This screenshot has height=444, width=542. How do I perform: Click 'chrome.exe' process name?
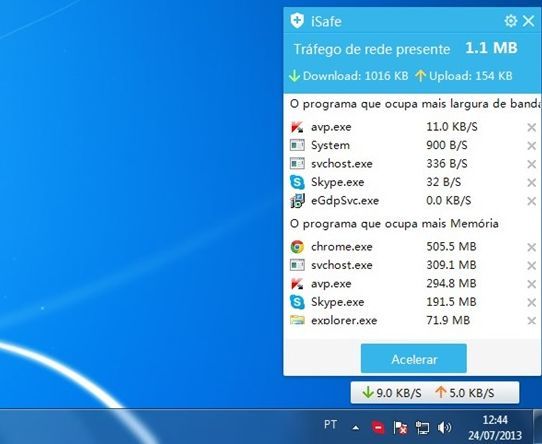pyautogui.click(x=342, y=247)
